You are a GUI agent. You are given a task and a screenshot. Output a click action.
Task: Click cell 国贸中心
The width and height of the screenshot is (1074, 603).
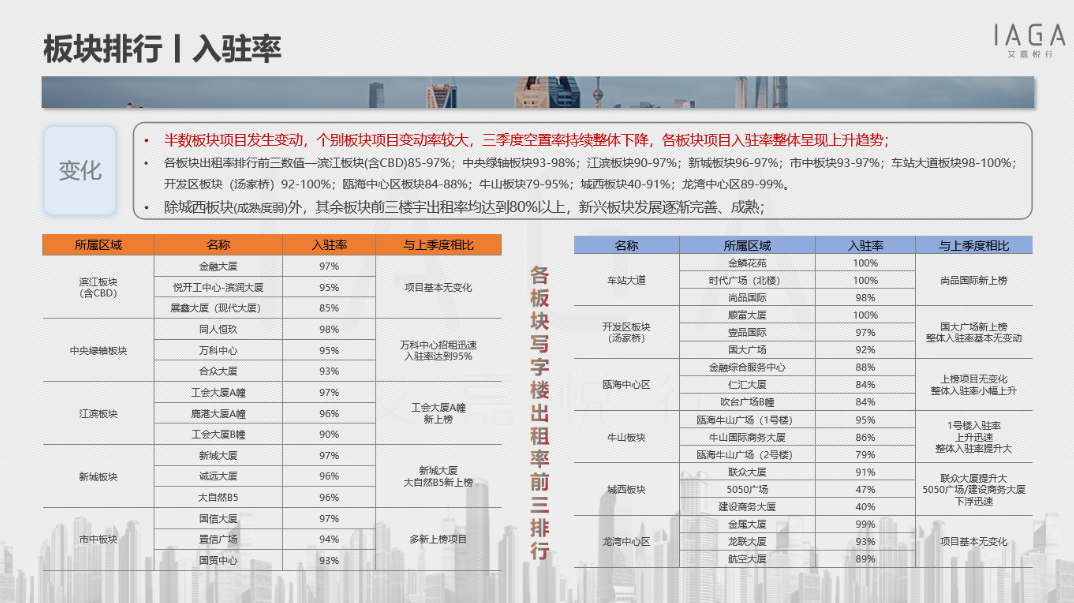pos(218,560)
